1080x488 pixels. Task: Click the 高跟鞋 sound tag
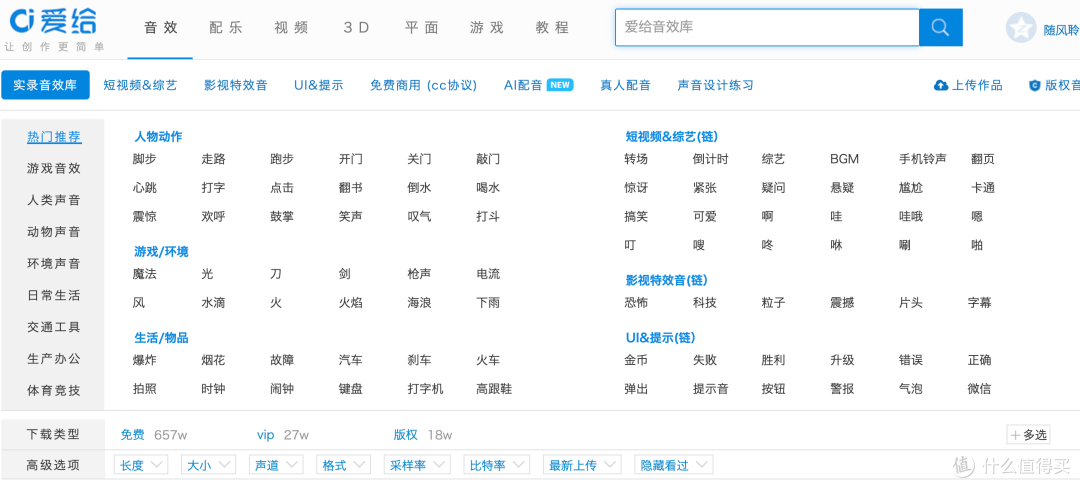point(495,389)
